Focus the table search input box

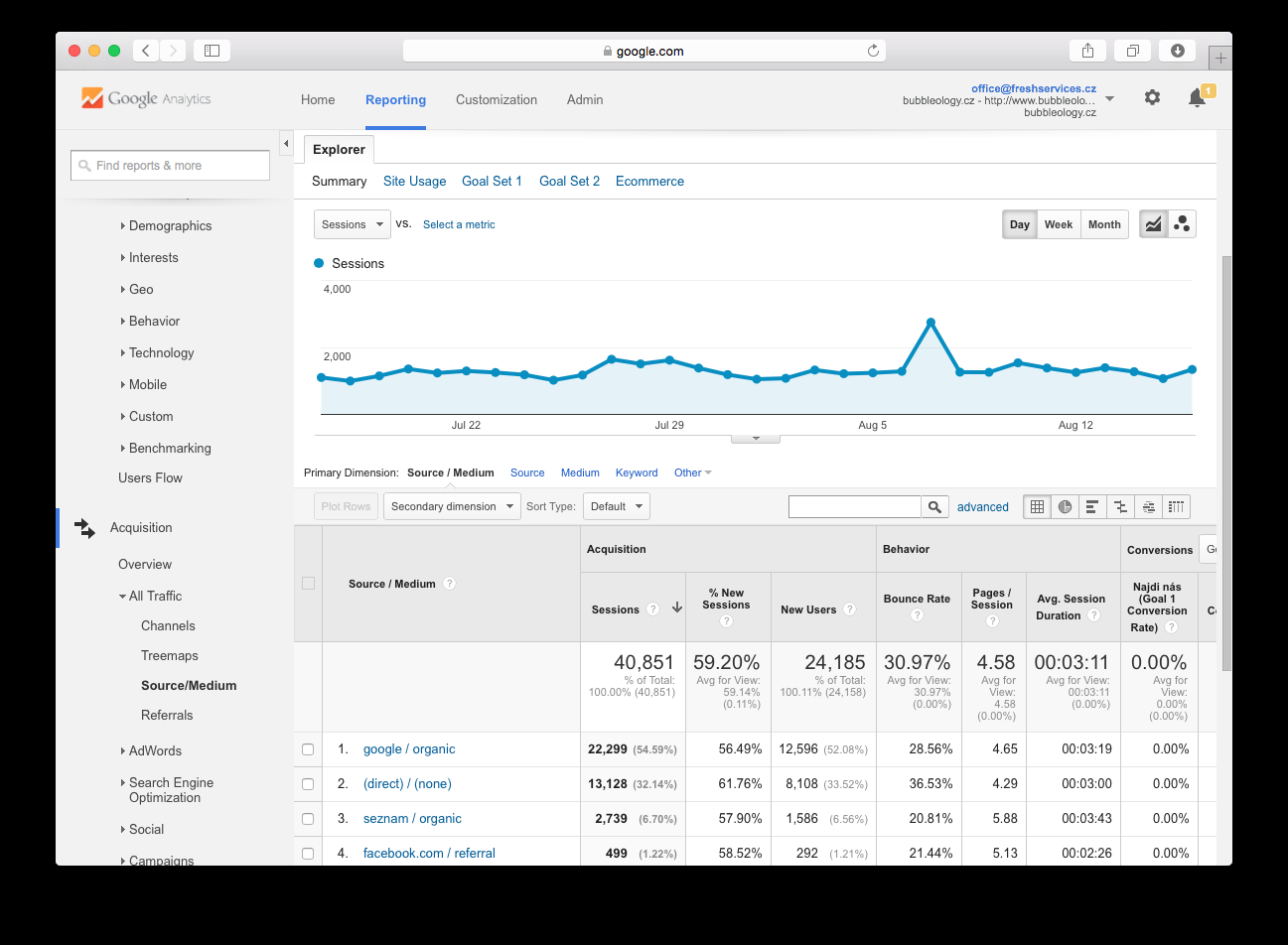(855, 506)
